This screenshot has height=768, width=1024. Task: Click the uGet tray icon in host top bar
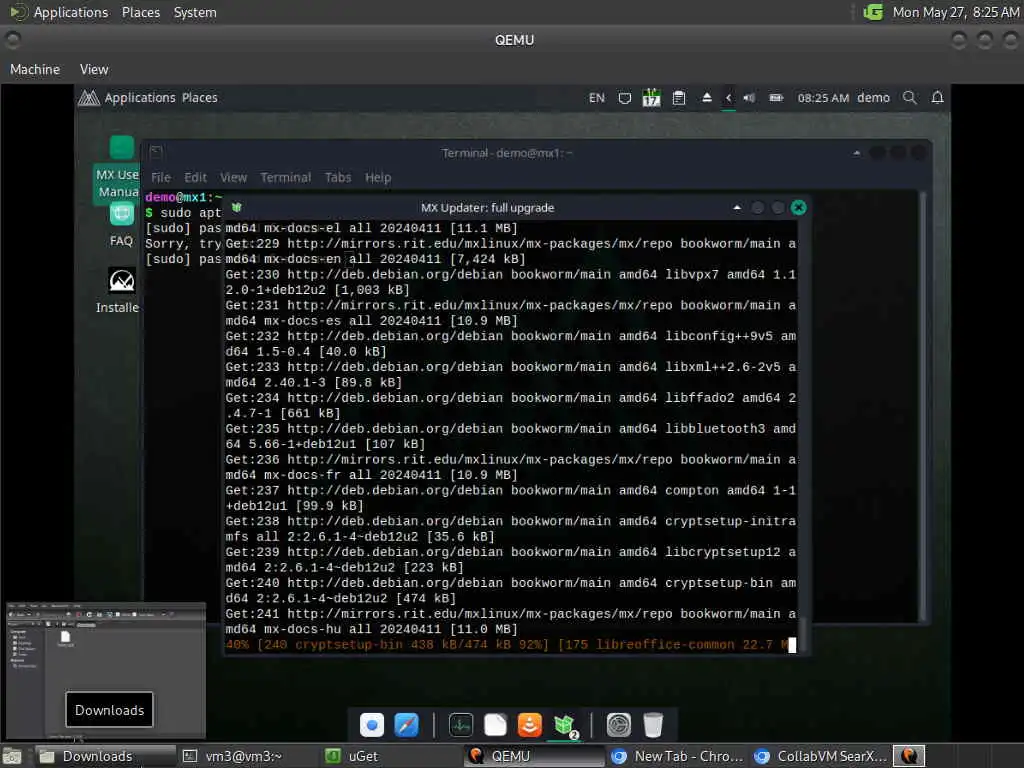coord(873,12)
